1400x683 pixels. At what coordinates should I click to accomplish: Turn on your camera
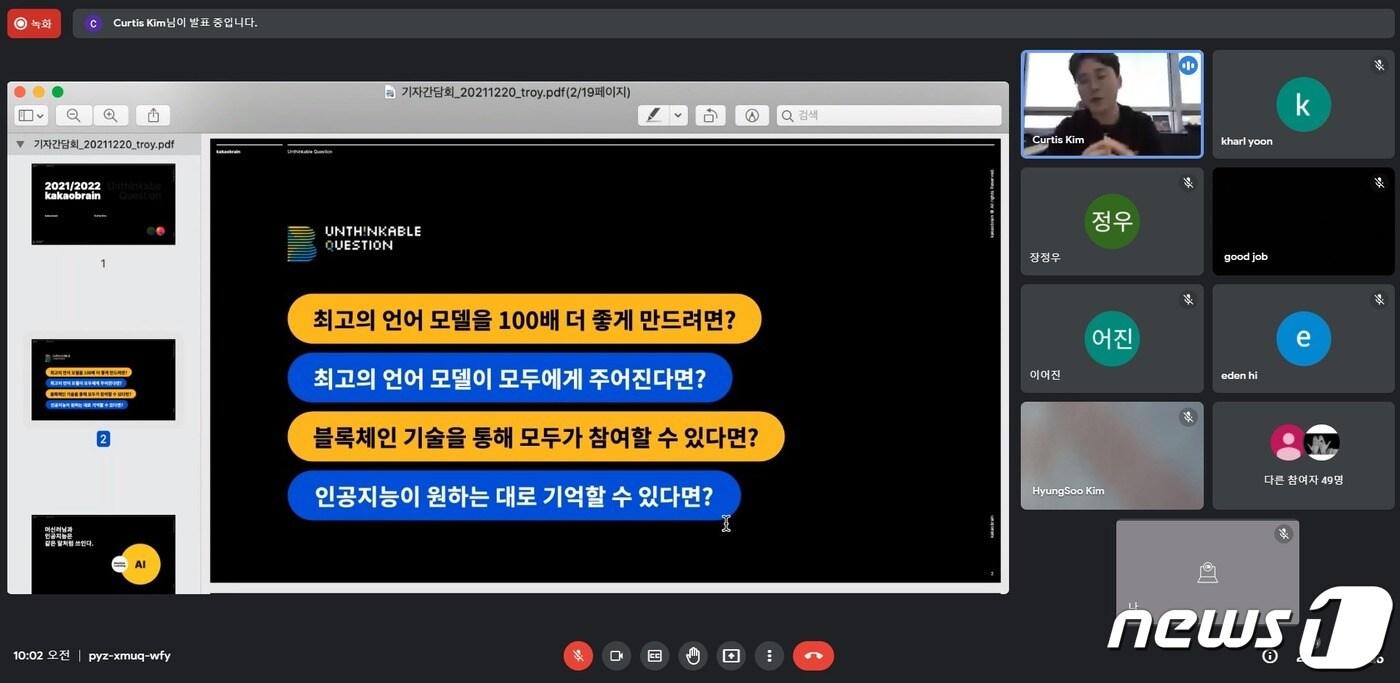[x=616, y=655]
